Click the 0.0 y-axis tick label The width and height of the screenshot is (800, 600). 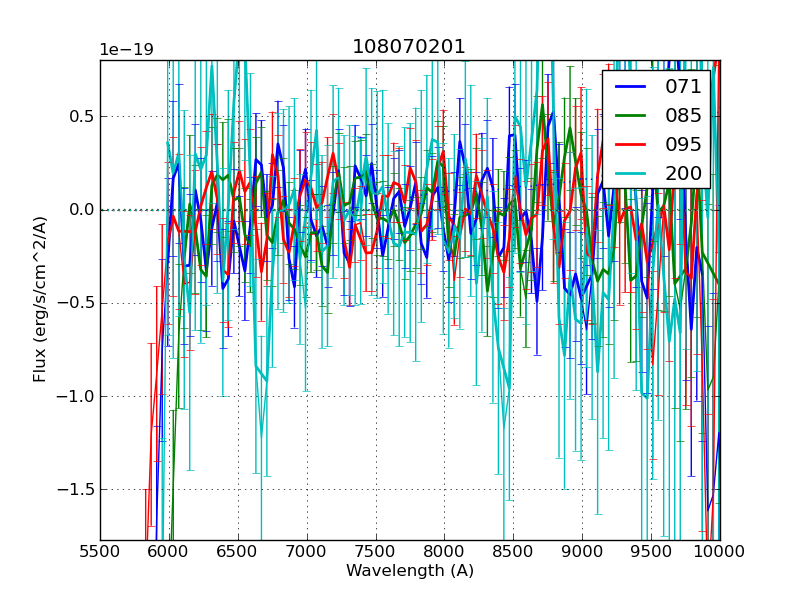[79, 209]
